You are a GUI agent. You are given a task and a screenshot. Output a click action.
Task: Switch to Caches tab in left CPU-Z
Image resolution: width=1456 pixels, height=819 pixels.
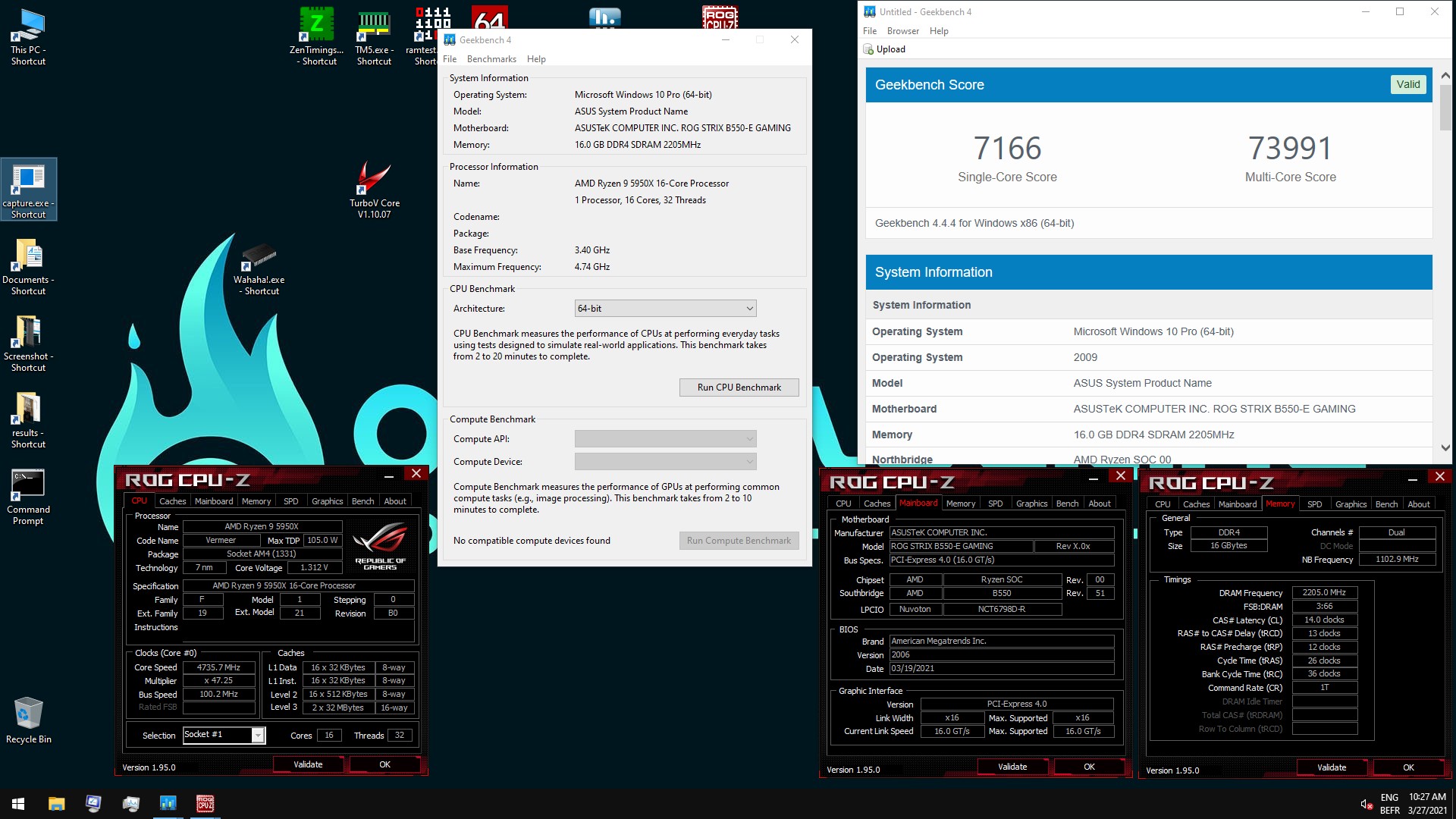point(172,501)
